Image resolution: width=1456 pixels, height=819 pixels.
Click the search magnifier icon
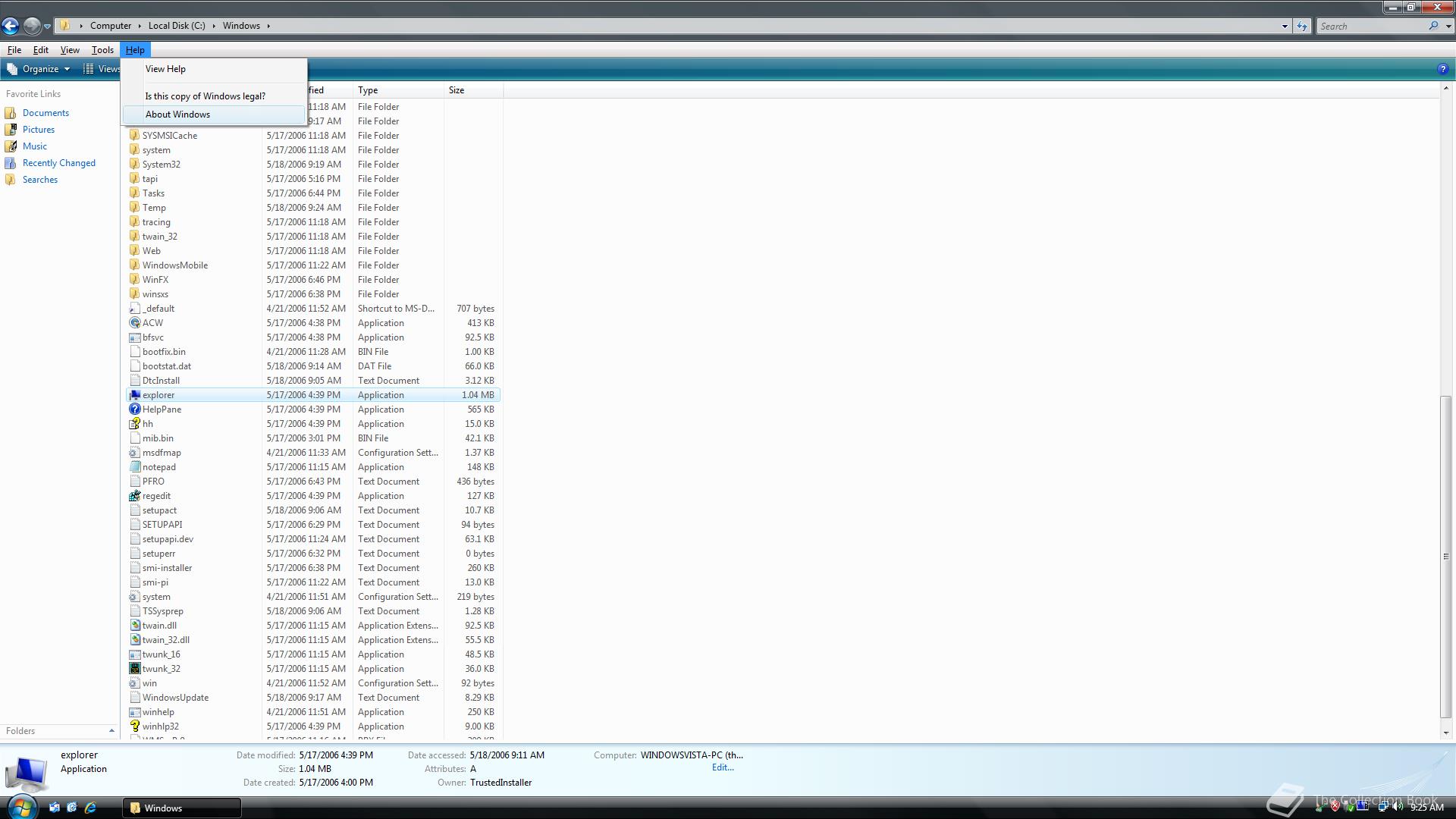tap(1433, 26)
